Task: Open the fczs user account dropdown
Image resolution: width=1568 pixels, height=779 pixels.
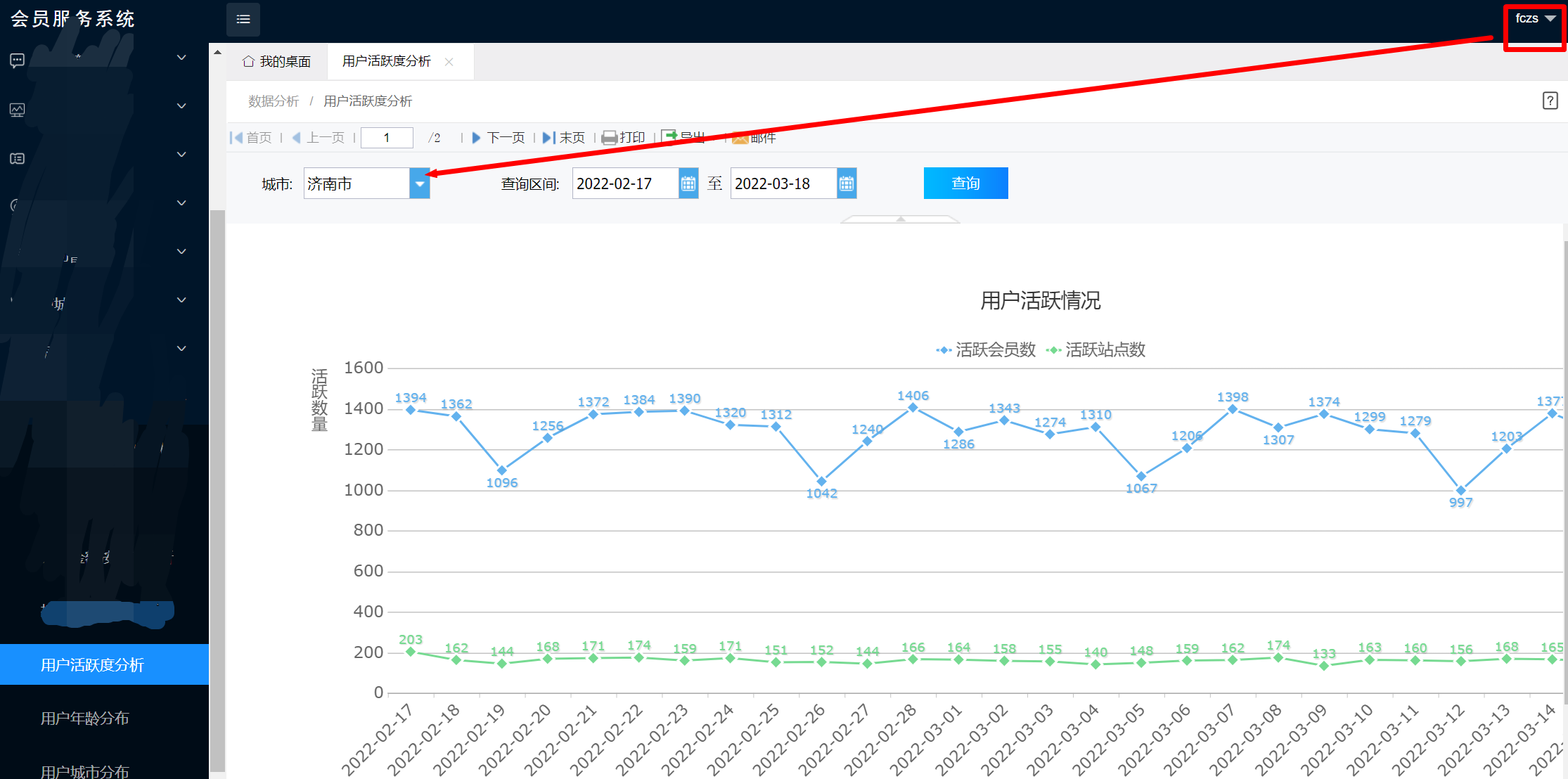Action: point(1535,19)
